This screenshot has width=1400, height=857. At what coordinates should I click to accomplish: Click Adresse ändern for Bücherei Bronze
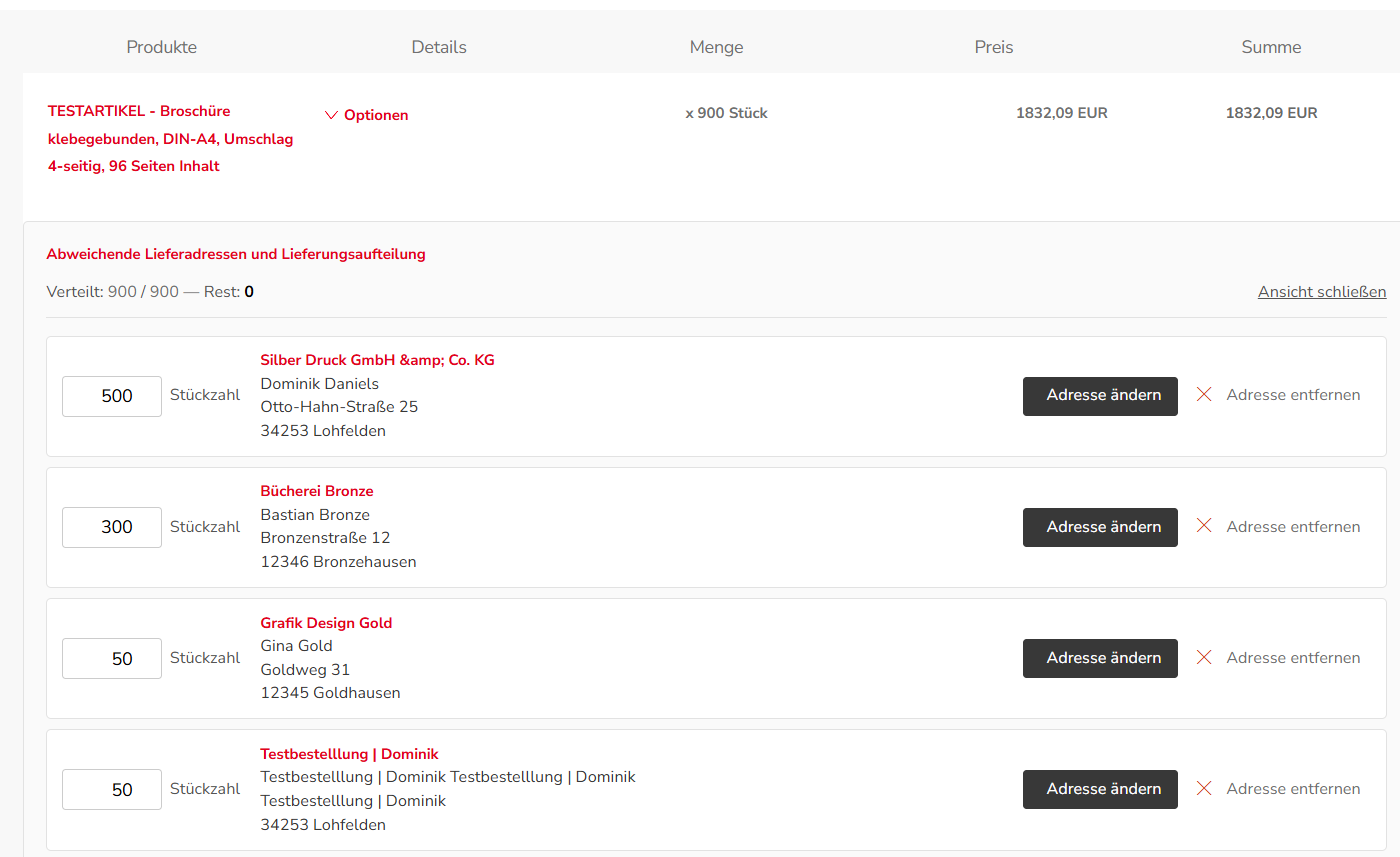click(1100, 527)
